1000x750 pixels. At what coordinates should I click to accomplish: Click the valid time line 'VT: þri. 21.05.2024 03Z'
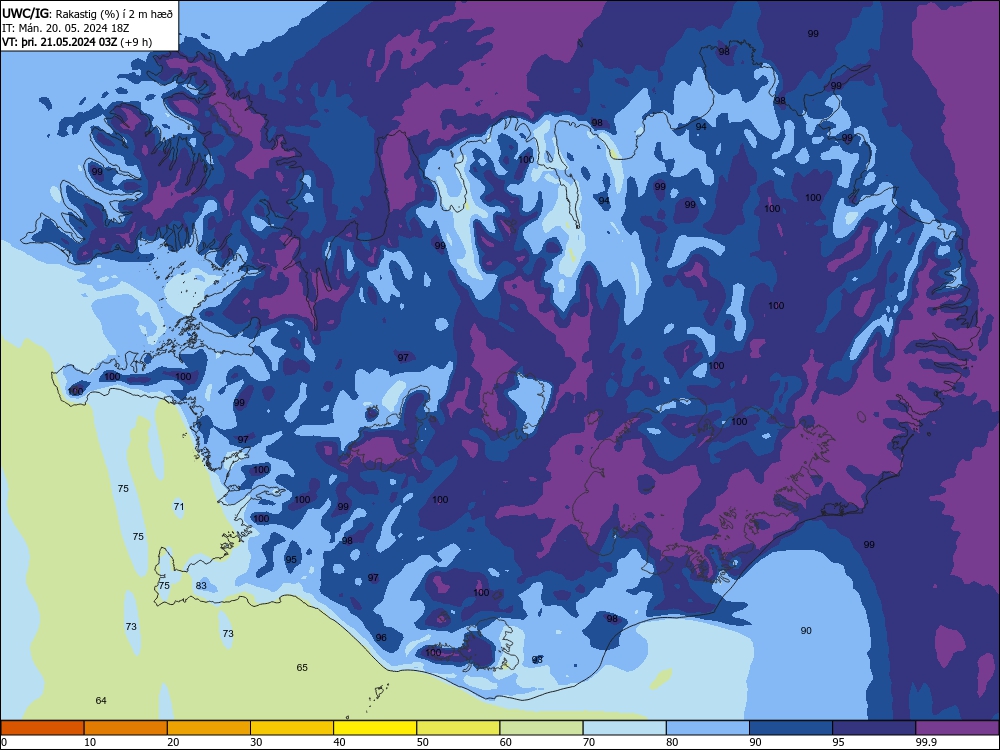coord(59,42)
